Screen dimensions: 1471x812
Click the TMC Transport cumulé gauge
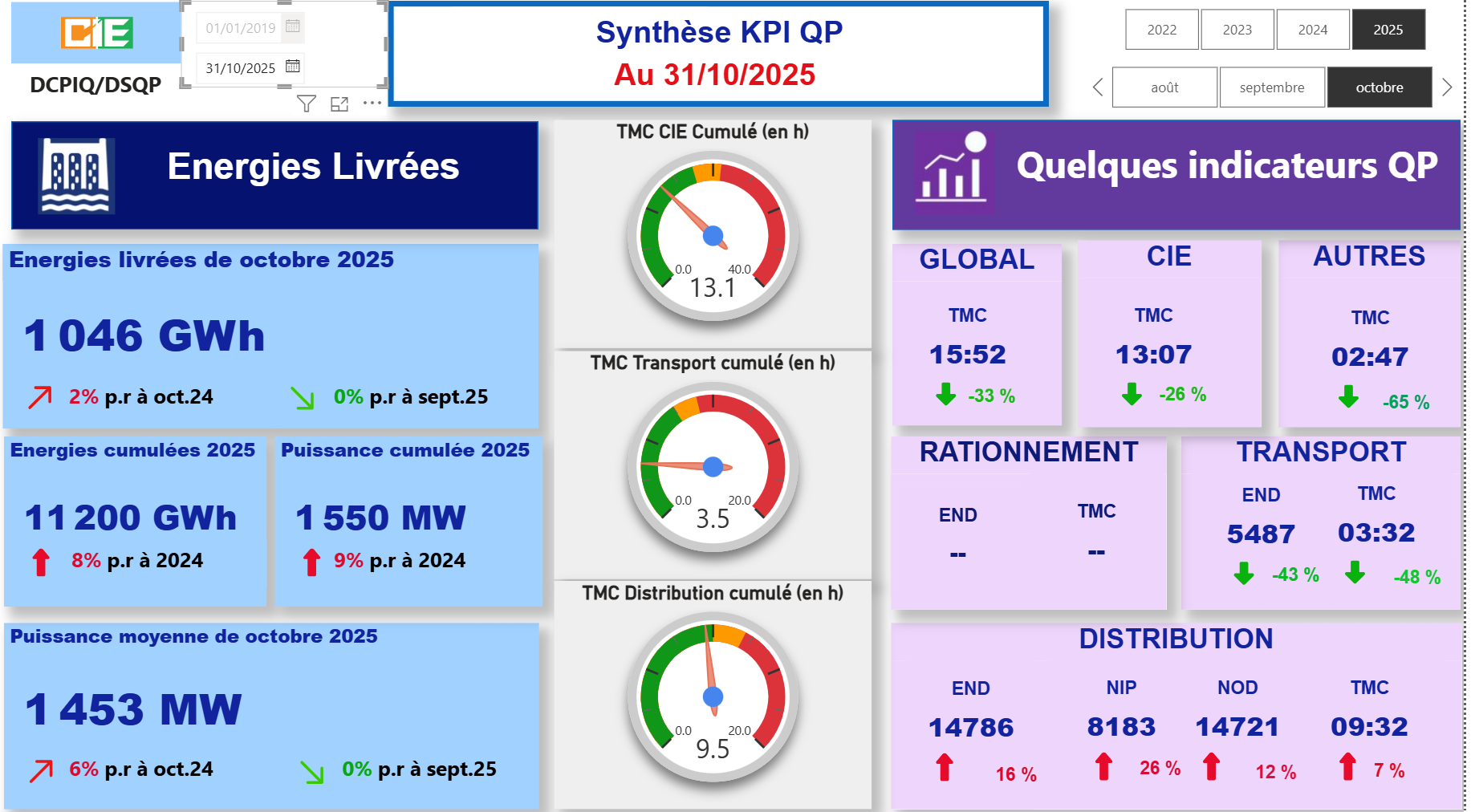[x=713, y=465]
